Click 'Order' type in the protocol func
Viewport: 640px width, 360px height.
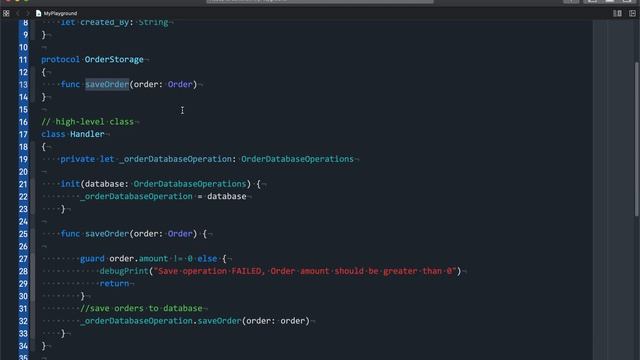[x=180, y=84]
